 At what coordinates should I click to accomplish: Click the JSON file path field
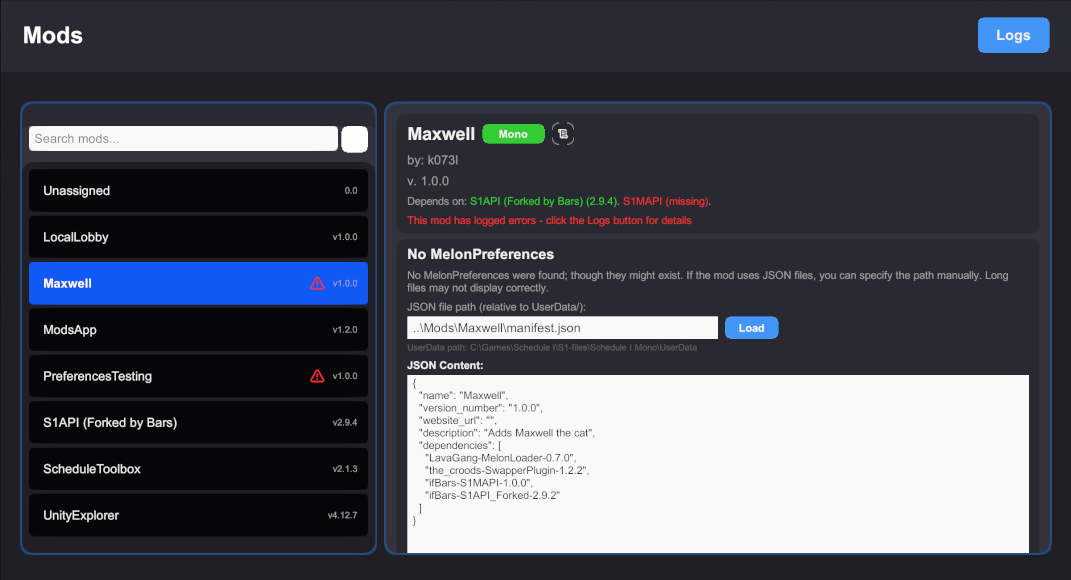click(x=560, y=327)
